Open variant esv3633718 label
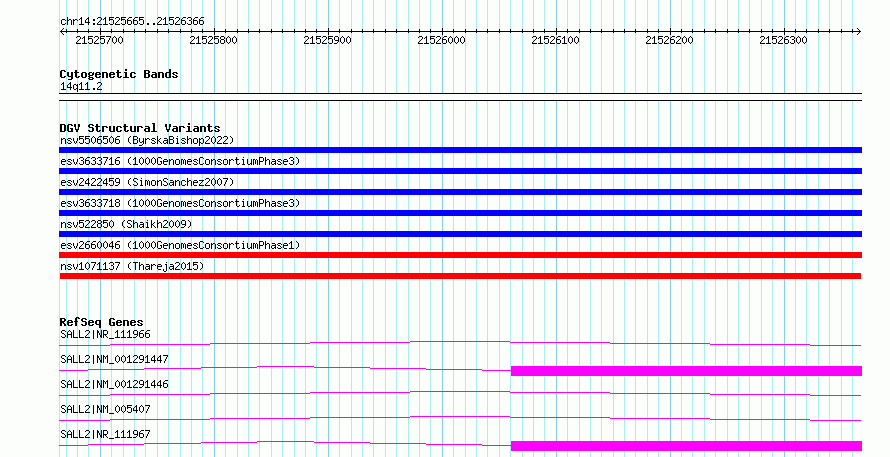Viewport: 890px width, 457px height. coord(180,203)
